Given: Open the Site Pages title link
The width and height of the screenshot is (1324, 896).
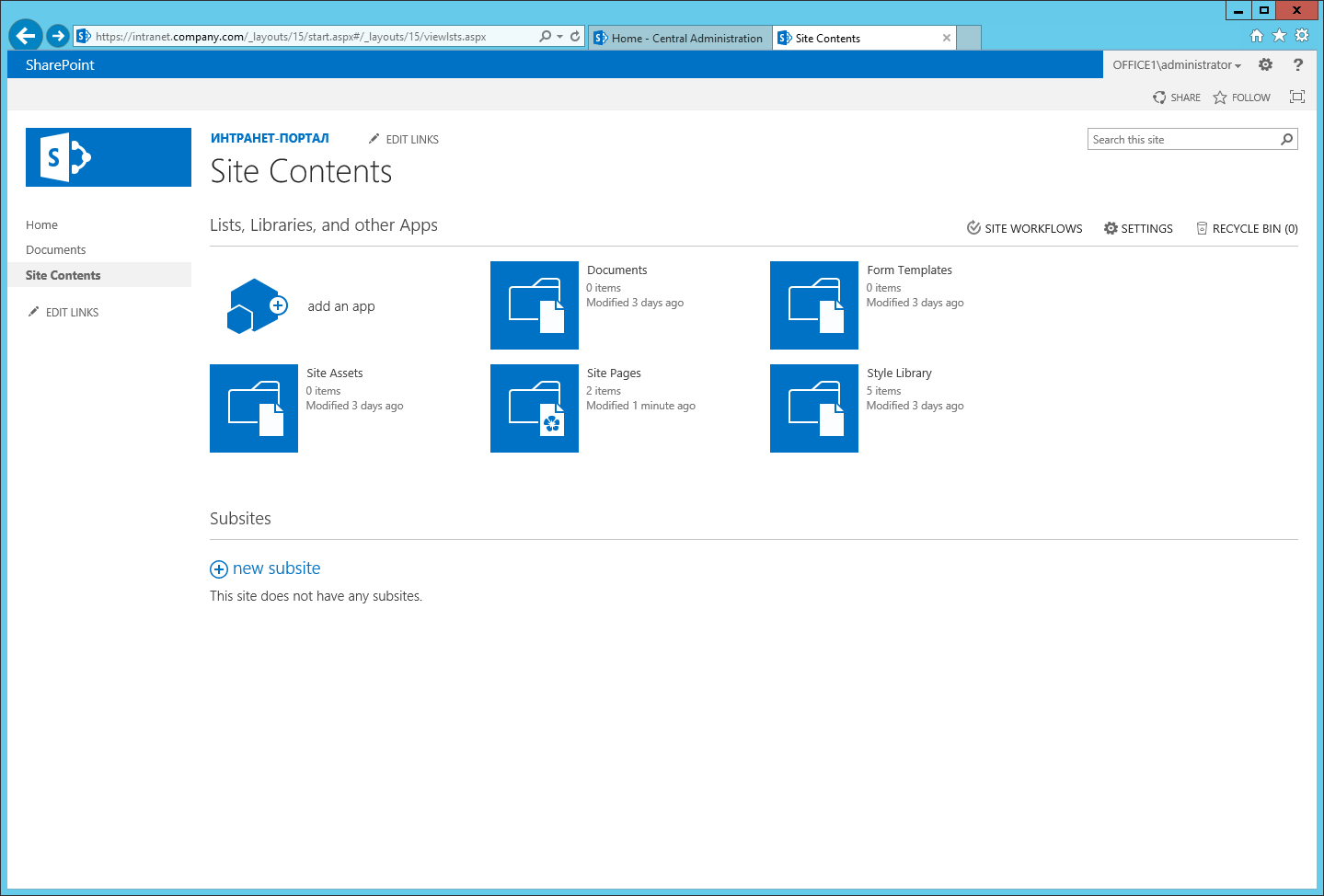Looking at the screenshot, I should click(614, 373).
